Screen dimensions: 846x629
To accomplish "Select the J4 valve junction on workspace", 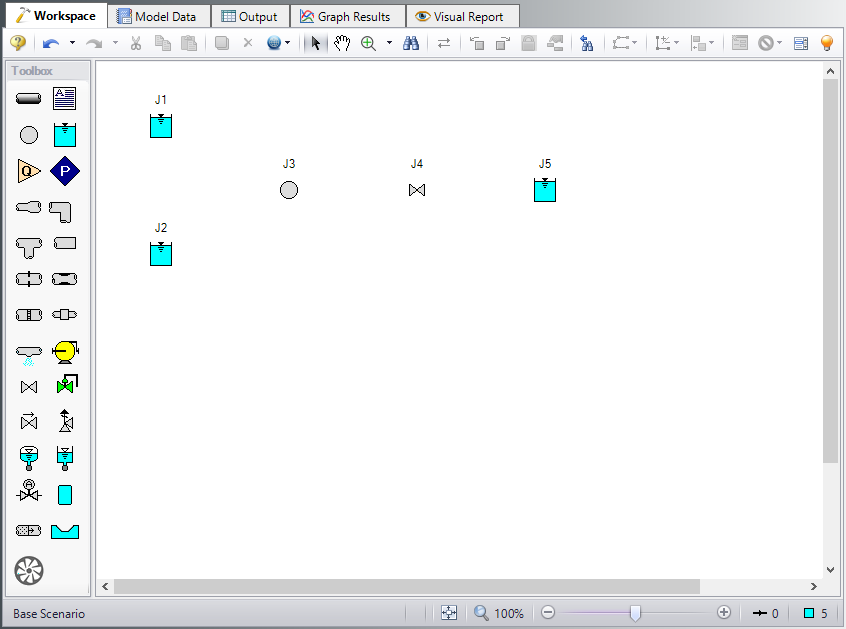I will [417, 190].
